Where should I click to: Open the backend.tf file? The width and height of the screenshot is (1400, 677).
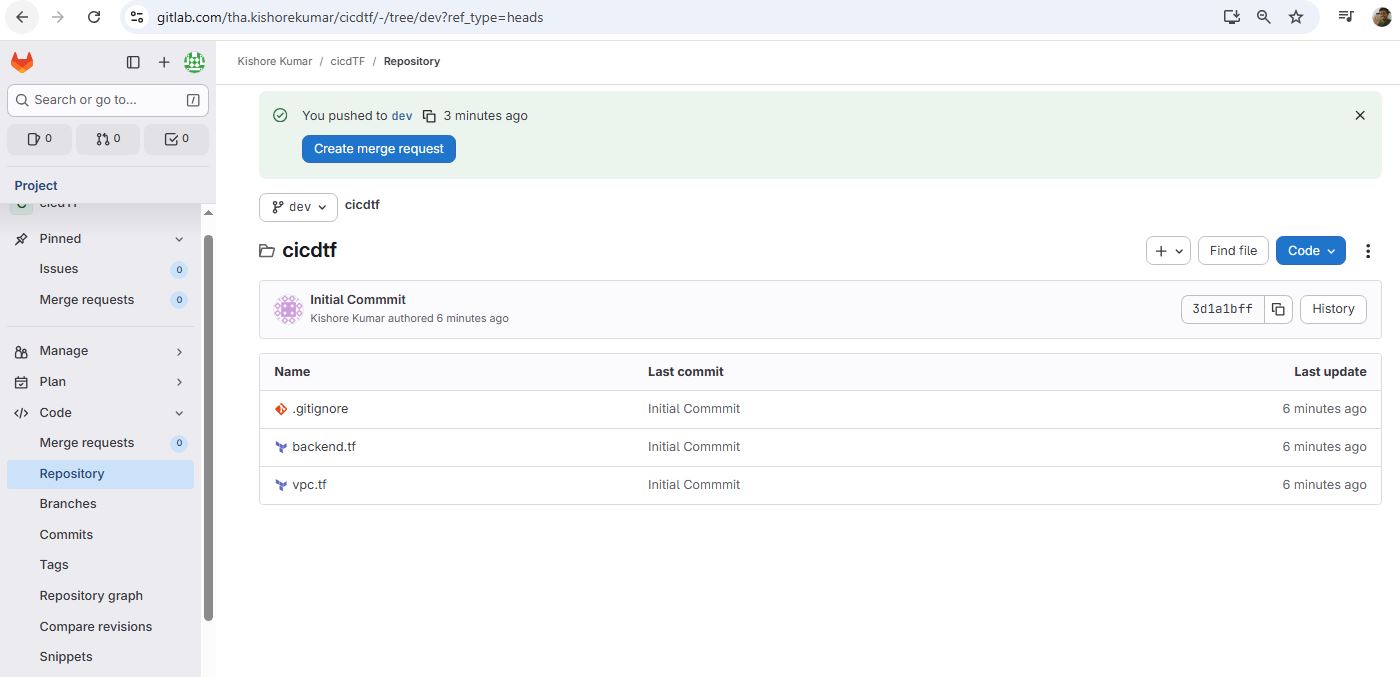pos(324,447)
